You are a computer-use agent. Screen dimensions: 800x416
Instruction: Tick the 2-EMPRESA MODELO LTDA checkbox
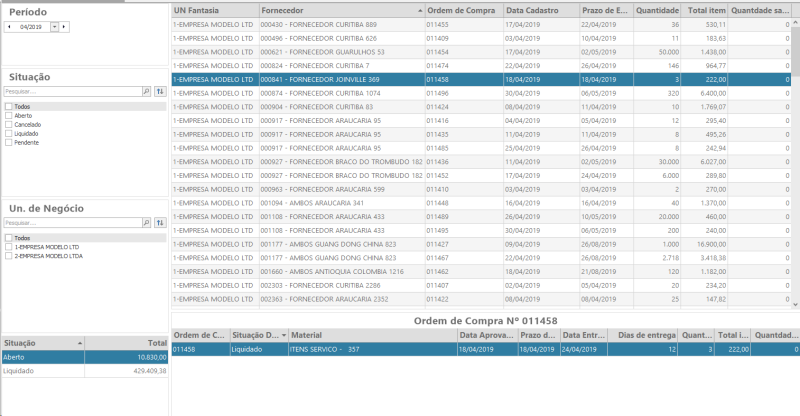pos(9,256)
